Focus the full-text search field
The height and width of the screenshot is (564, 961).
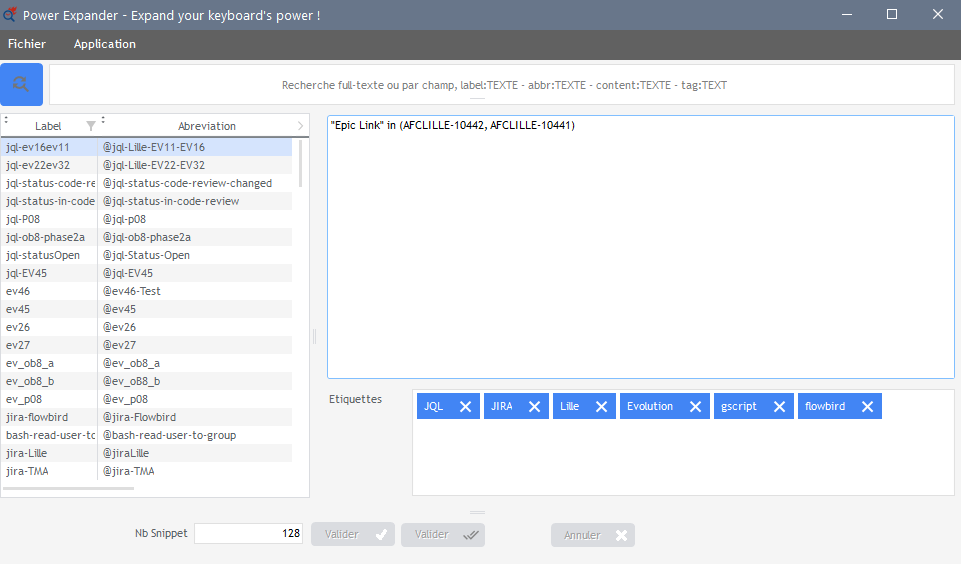pyautogui.click(x=502, y=85)
